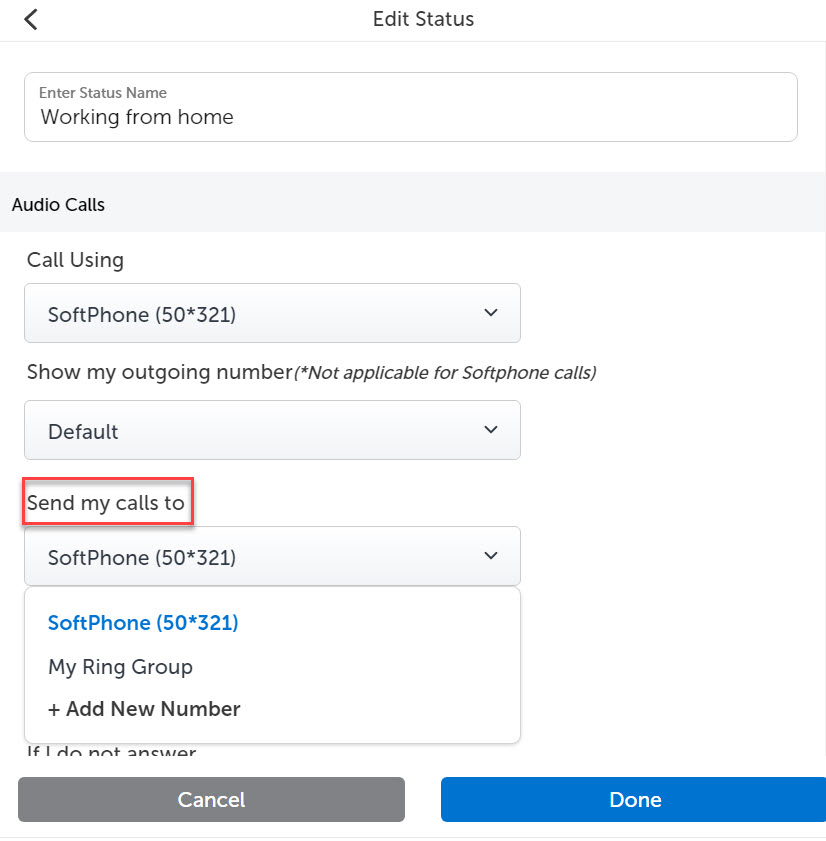Click the Call Using label above the selector
The height and width of the screenshot is (841, 826).
[75, 260]
